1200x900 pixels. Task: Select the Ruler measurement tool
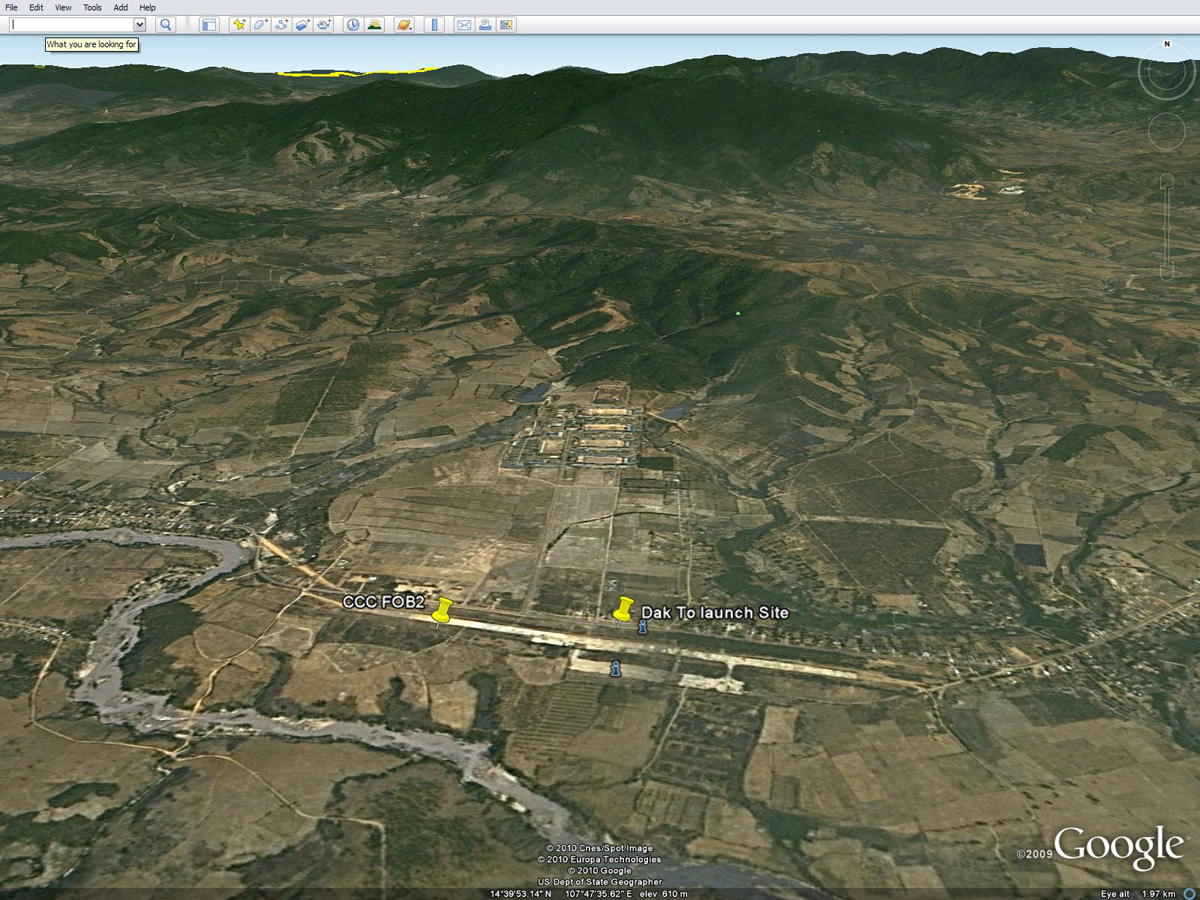click(x=435, y=24)
